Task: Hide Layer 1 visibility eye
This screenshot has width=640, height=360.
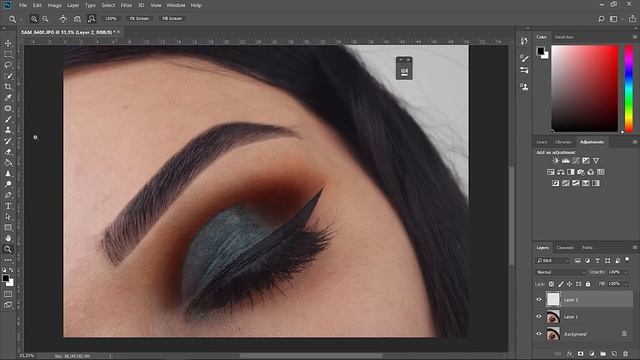Action: point(539,317)
